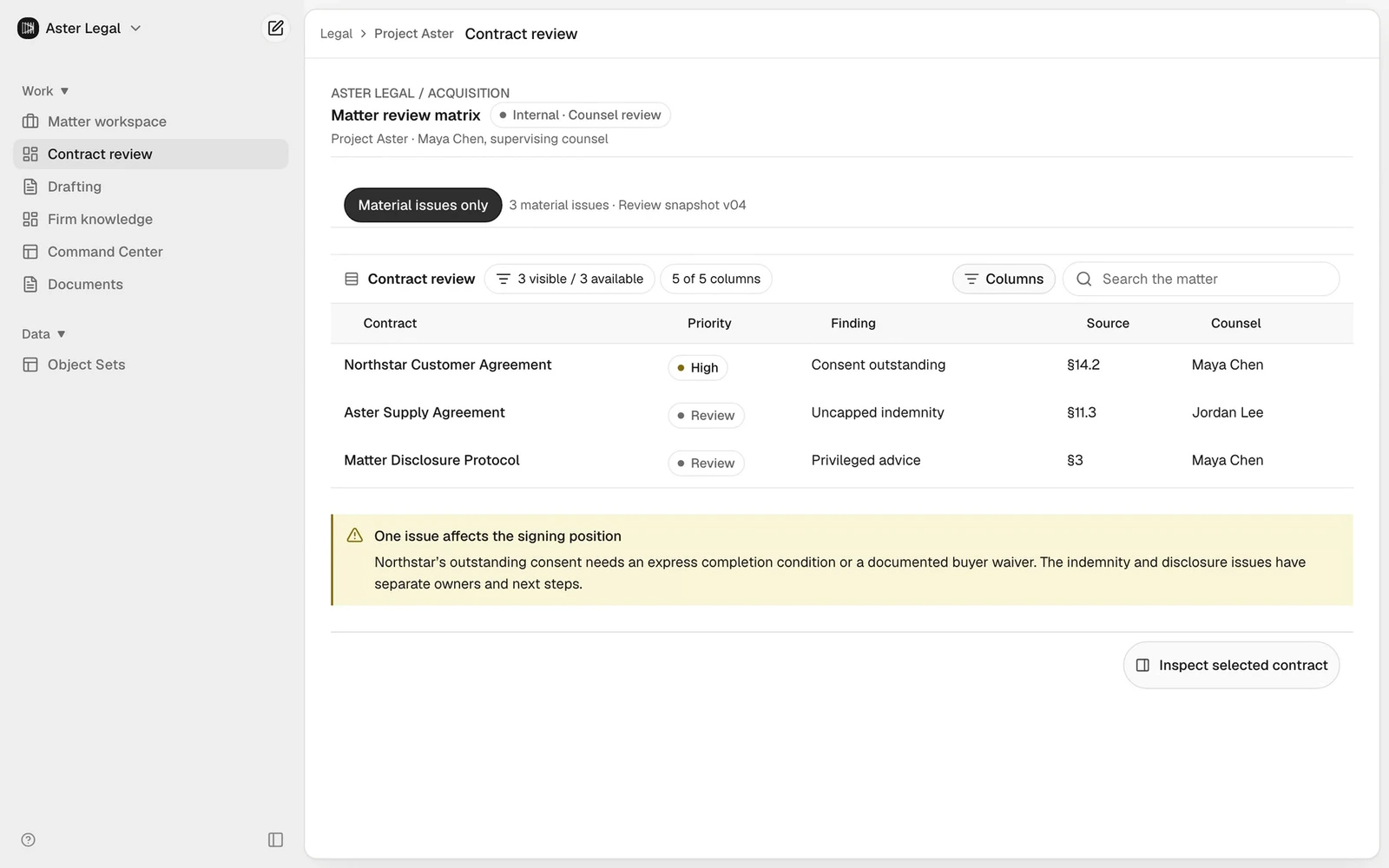The height and width of the screenshot is (868, 1389).
Task: Click the Internal · Counsel review badge
Action: (580, 115)
